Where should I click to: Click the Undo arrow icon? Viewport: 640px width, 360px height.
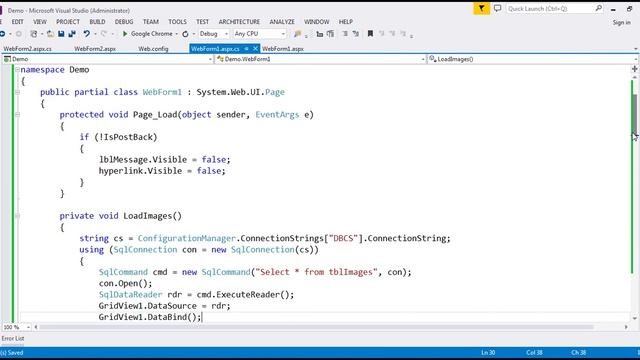[87, 34]
